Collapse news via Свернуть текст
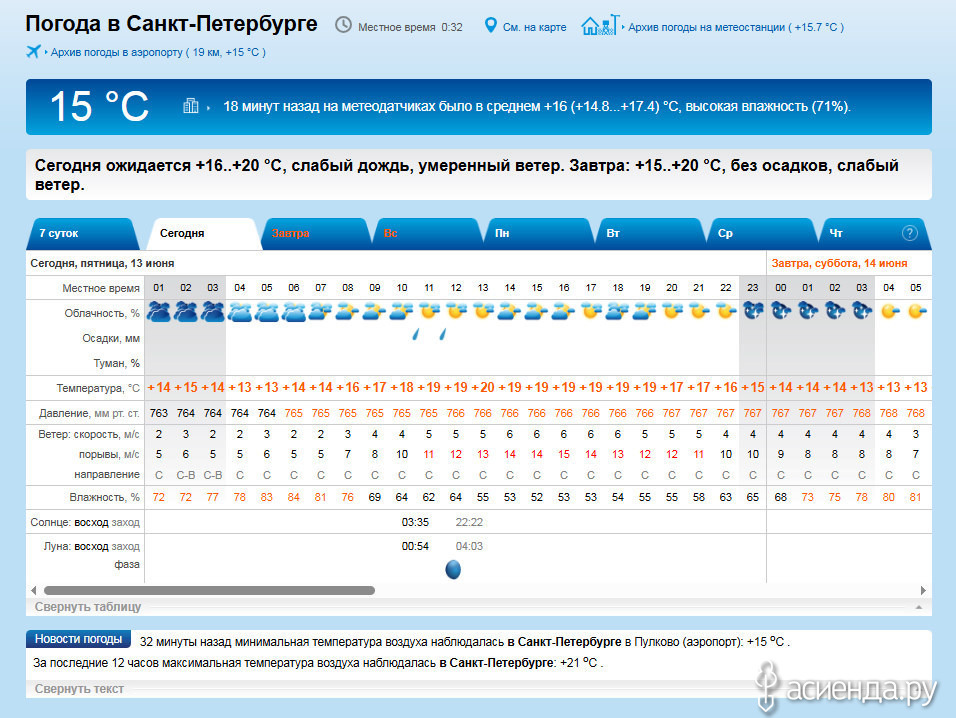The width and height of the screenshot is (956, 718). point(79,689)
